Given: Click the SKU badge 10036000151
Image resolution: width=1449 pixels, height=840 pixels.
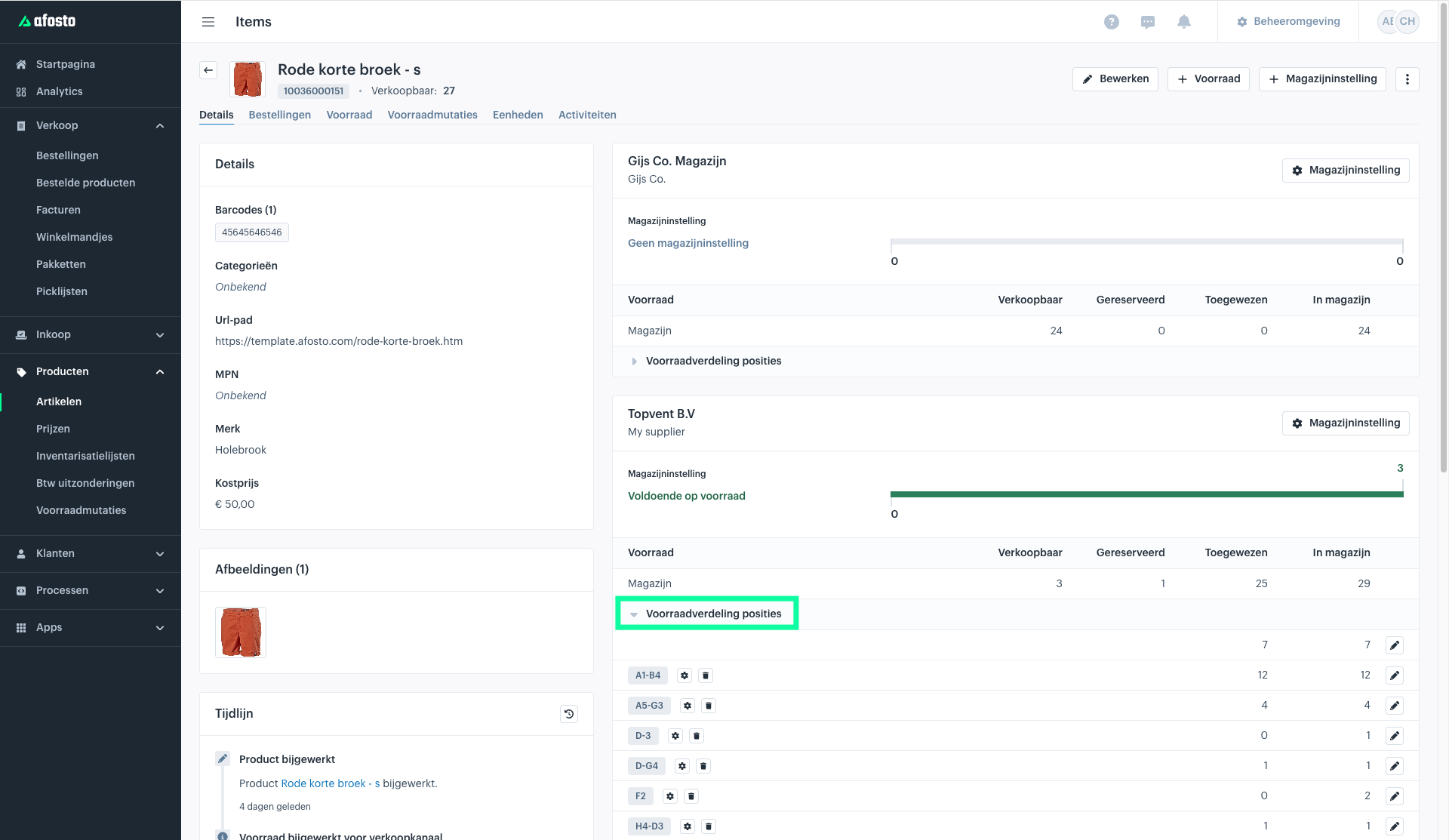Looking at the screenshot, I should click(313, 91).
